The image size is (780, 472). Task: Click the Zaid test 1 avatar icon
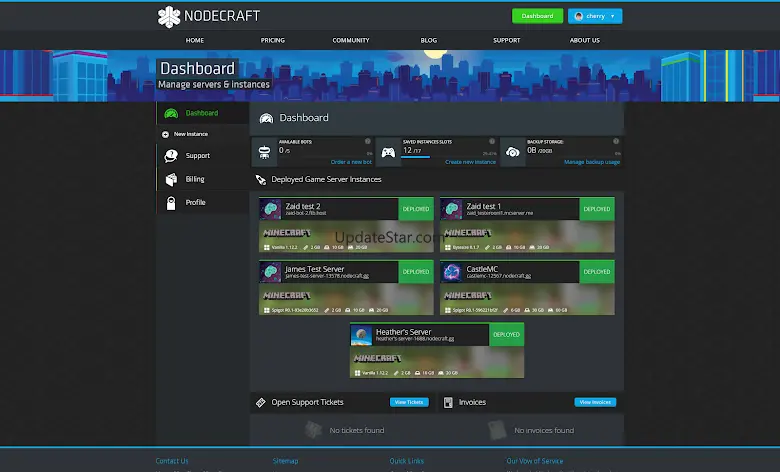point(452,209)
